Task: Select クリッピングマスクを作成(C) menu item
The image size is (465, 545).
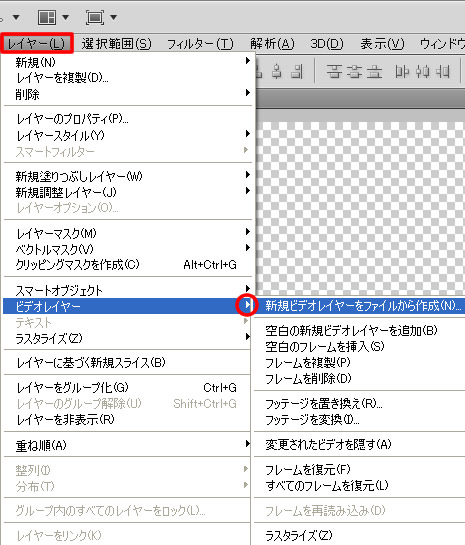Action: [127, 265]
